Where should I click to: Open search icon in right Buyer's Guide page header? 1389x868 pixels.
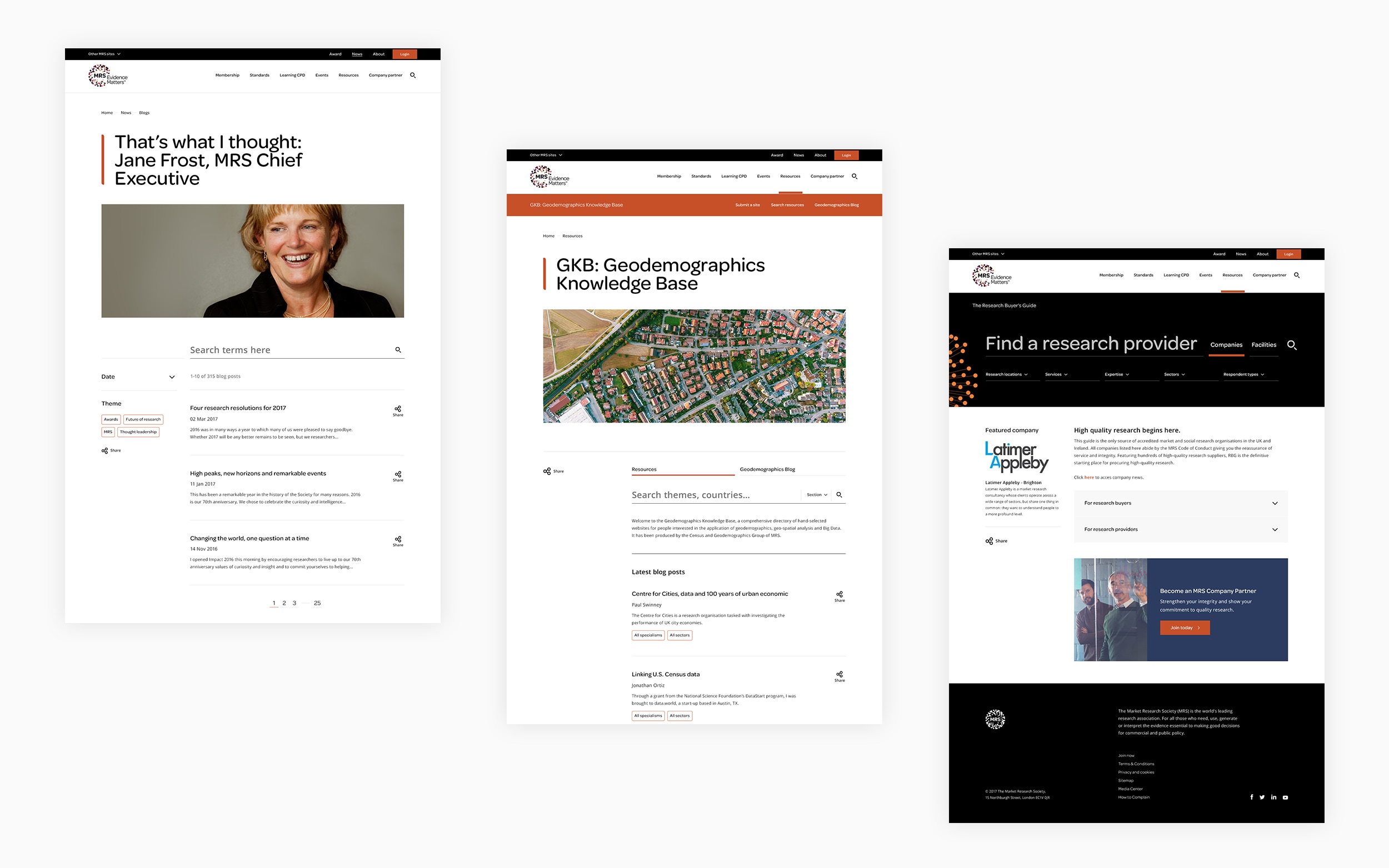click(1296, 275)
